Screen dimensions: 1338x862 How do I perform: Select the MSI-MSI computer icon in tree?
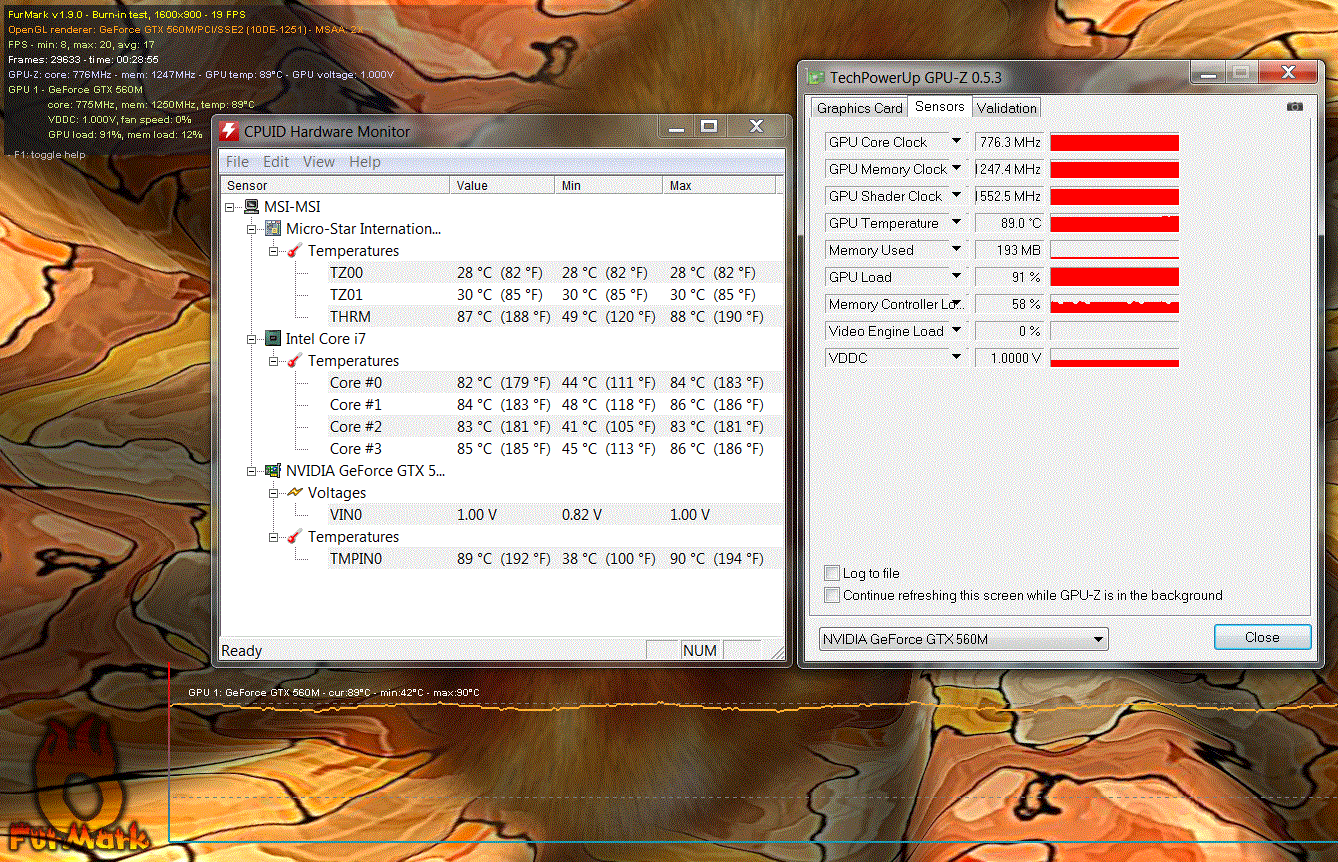251,207
